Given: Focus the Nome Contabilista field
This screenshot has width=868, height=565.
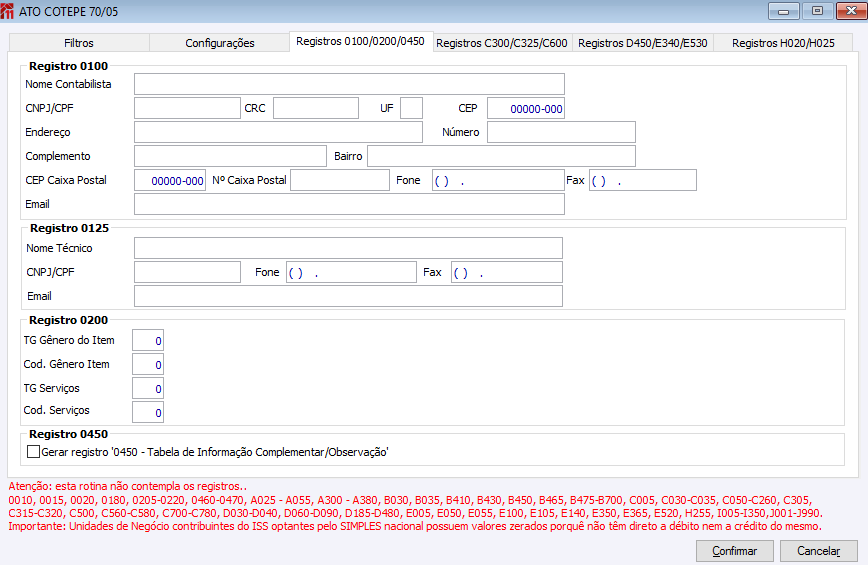Looking at the screenshot, I should 349,84.
